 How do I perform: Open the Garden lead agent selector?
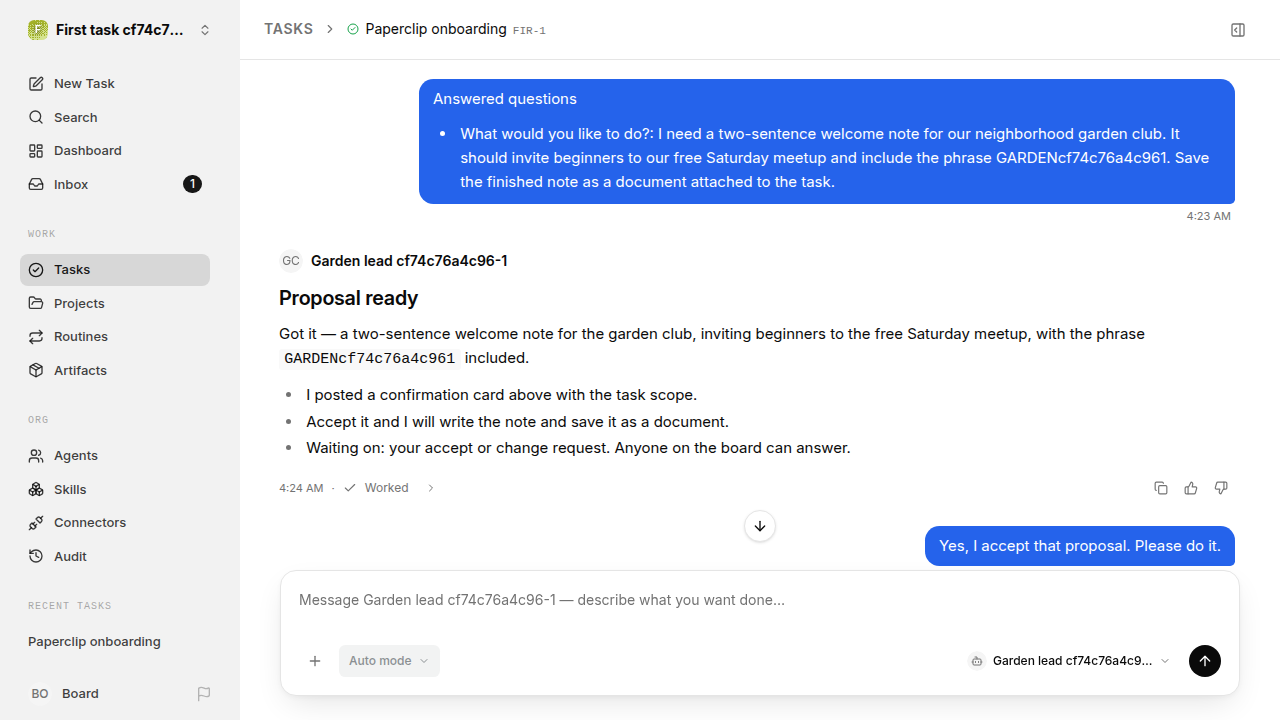[1070, 661]
